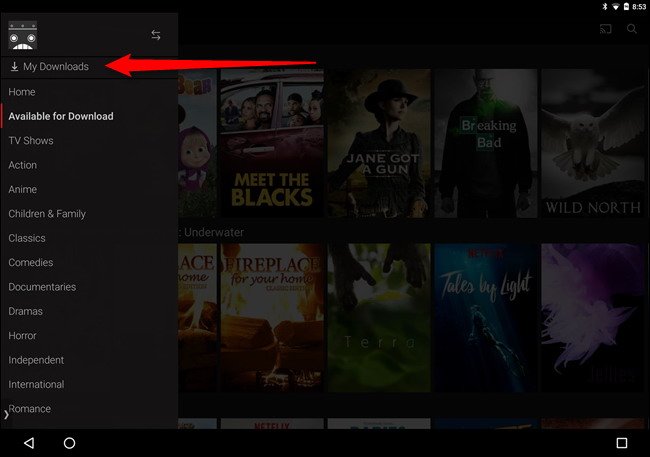Tap the Cast screen icon

606,29
